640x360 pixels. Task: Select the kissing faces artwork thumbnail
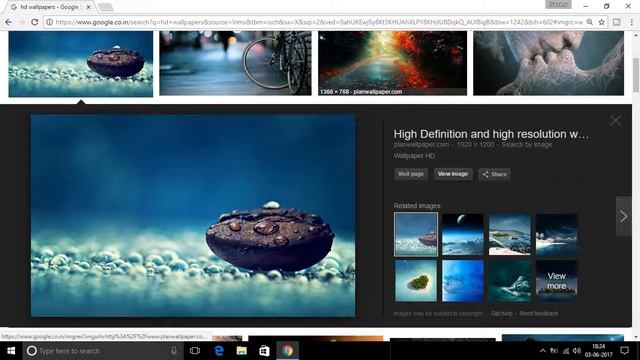point(548,63)
